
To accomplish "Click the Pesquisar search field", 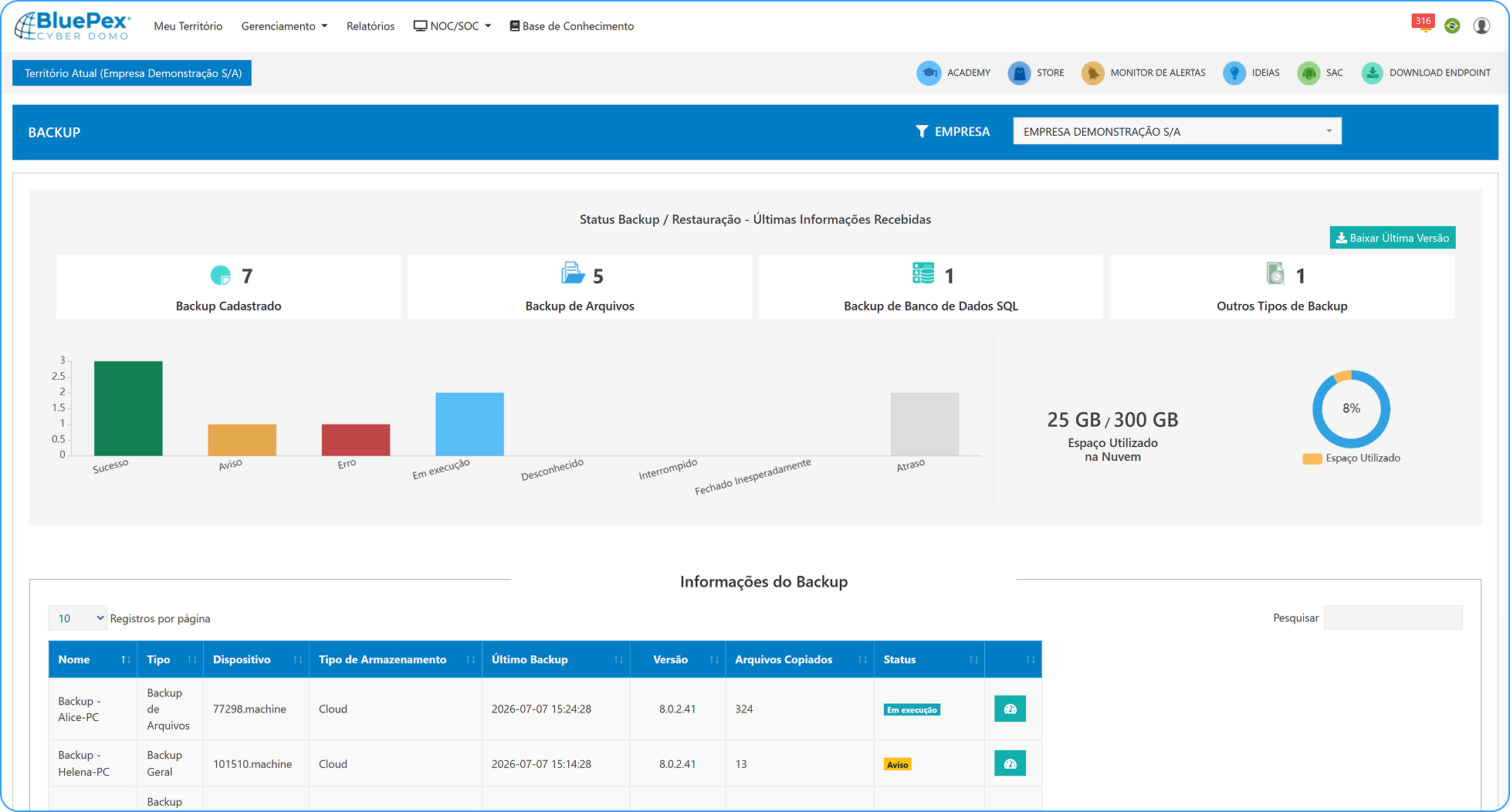I will pyautogui.click(x=1393, y=617).
